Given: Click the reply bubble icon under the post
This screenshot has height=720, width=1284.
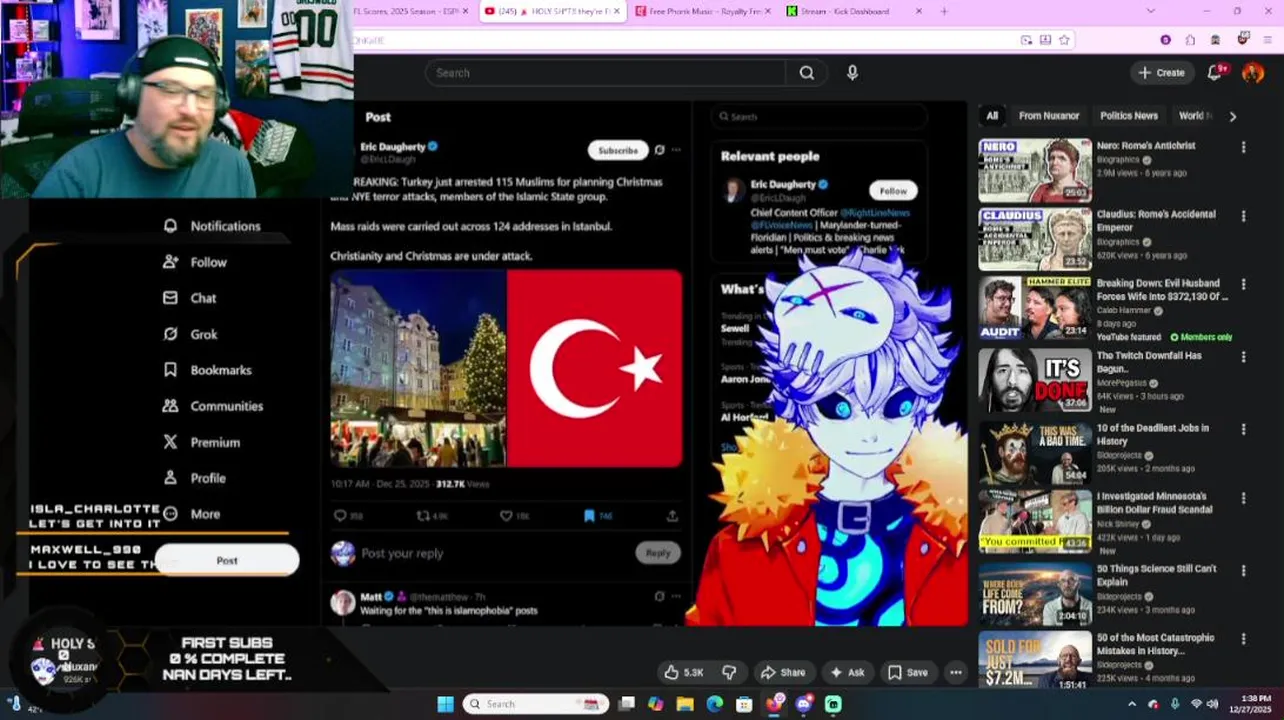Looking at the screenshot, I should point(340,516).
